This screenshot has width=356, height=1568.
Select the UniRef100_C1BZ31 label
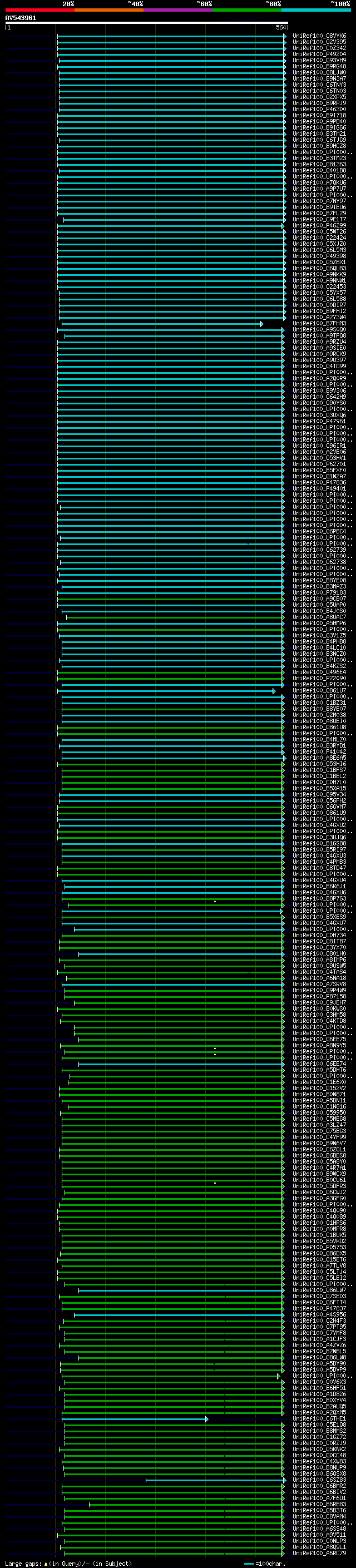tap(319, 703)
